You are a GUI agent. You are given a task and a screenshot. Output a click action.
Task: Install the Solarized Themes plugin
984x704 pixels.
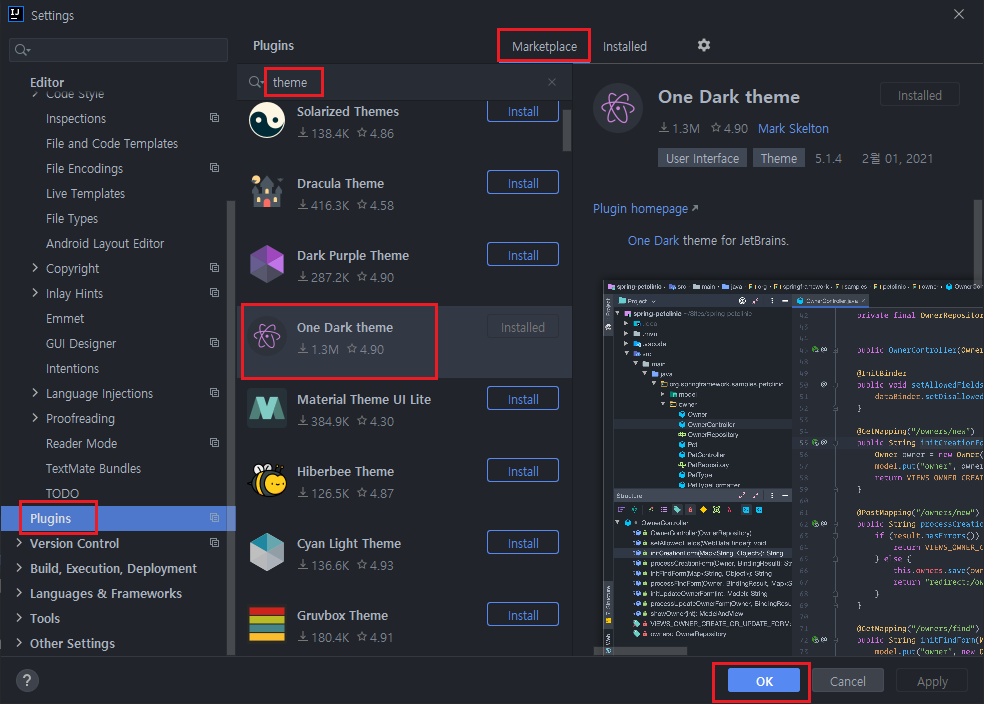tap(523, 111)
